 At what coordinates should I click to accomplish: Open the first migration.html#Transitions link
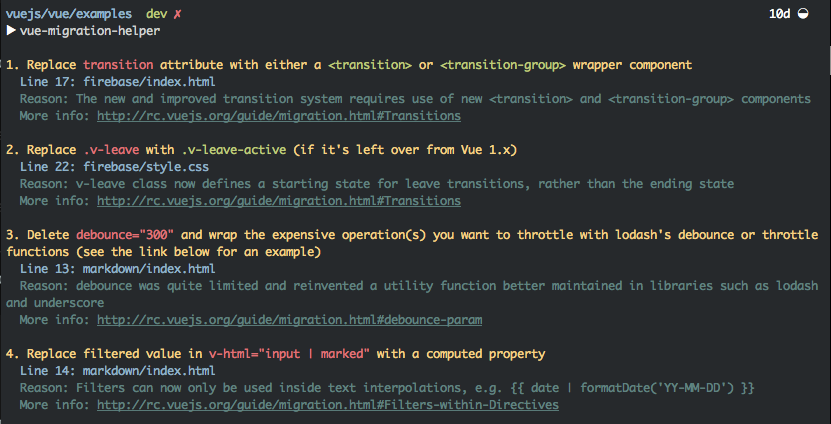(x=279, y=116)
